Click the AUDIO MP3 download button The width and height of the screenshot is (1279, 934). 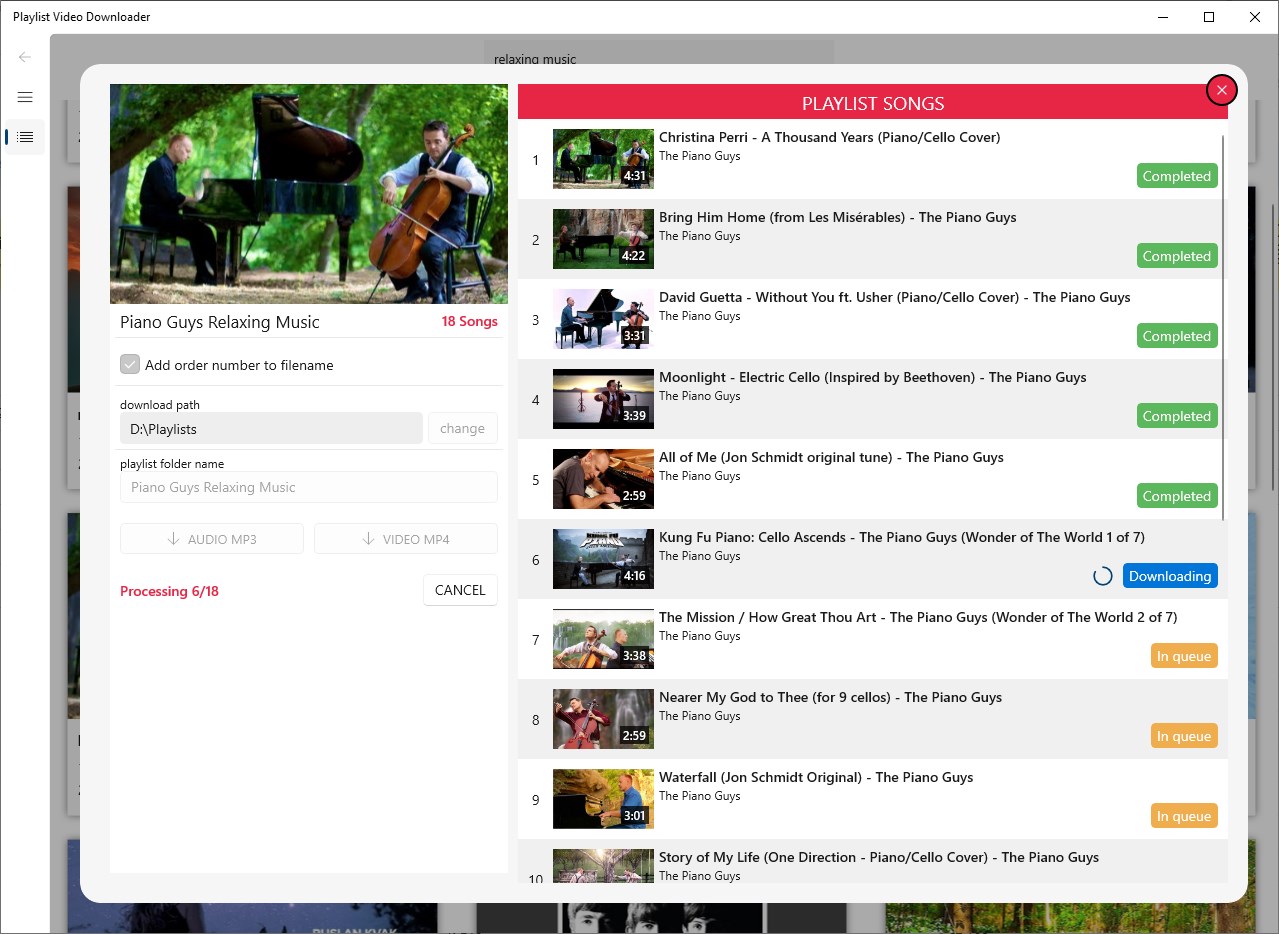[x=212, y=539]
